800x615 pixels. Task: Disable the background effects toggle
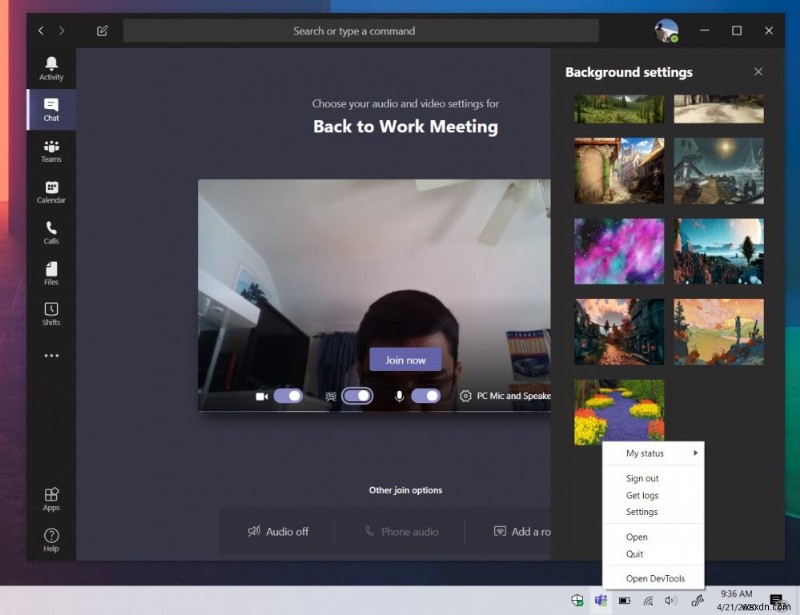(358, 396)
